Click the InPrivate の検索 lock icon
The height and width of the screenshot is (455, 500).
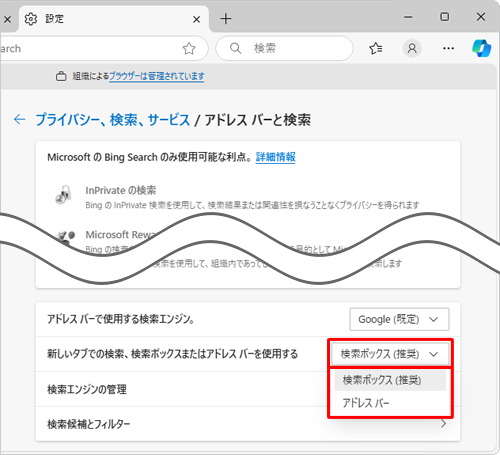coord(63,195)
